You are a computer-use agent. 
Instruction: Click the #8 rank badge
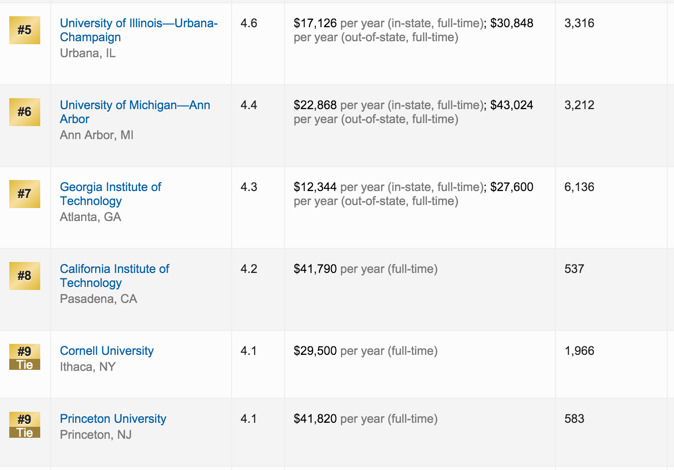(x=25, y=276)
